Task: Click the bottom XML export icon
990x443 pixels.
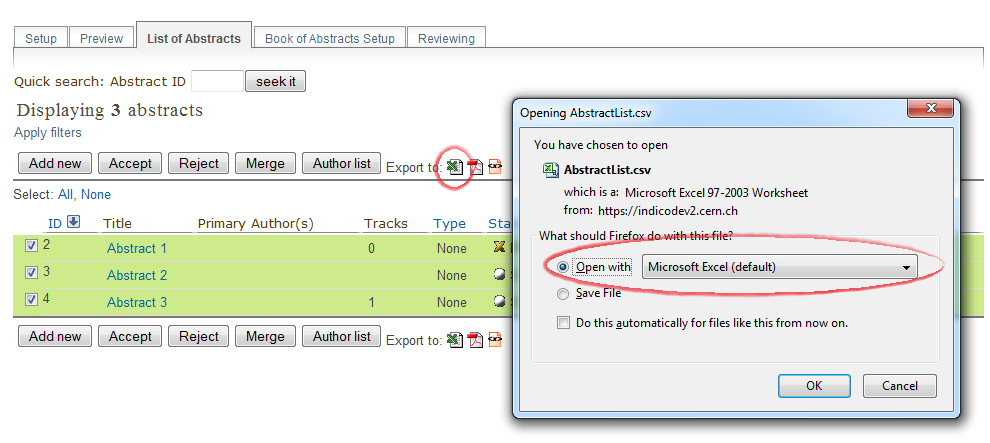Action: click(495, 340)
